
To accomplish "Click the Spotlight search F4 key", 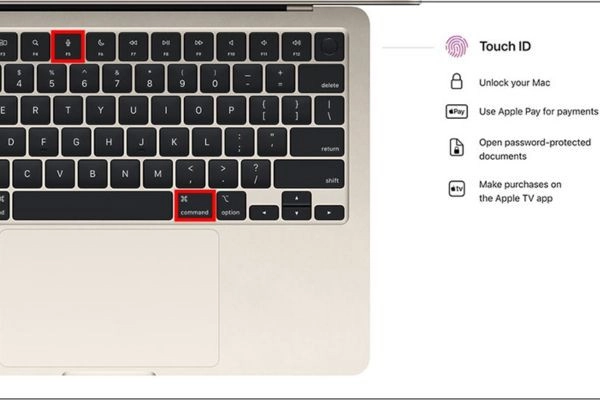I will 35,46.
